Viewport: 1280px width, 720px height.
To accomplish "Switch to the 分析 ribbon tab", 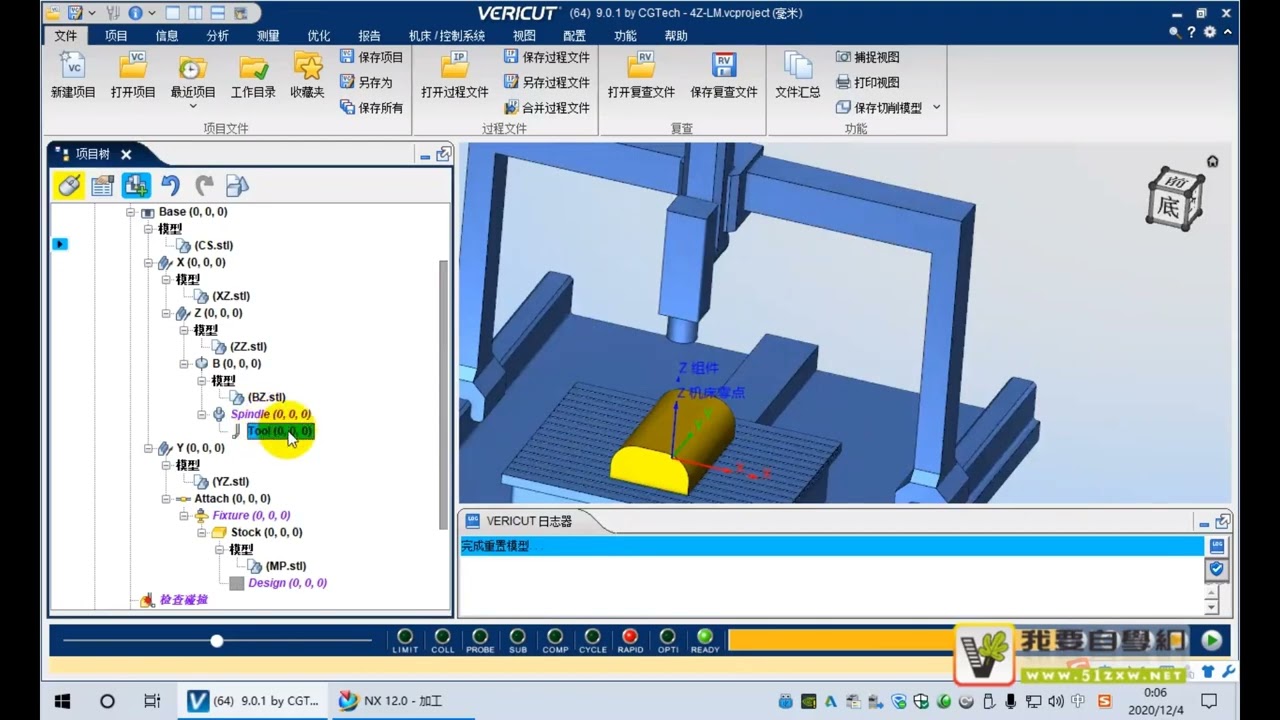I will click(x=217, y=35).
